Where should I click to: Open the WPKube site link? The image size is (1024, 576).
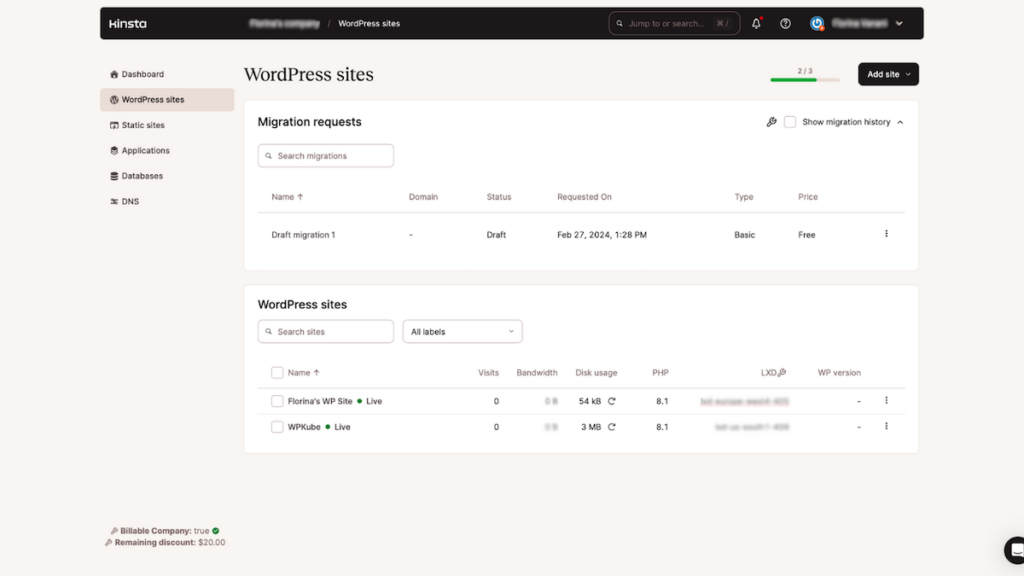(x=304, y=427)
